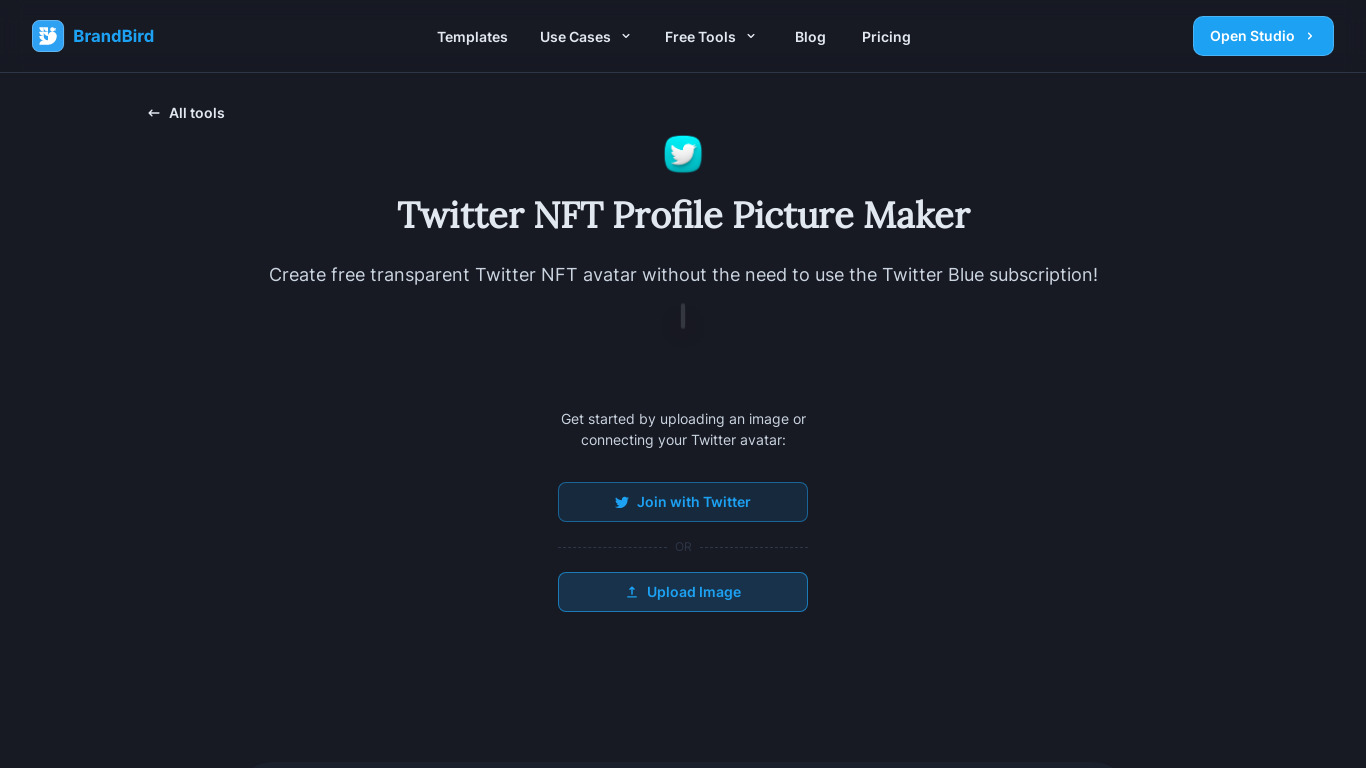
Task: Expand the Free Tools chevron arrow
Action: pos(751,36)
